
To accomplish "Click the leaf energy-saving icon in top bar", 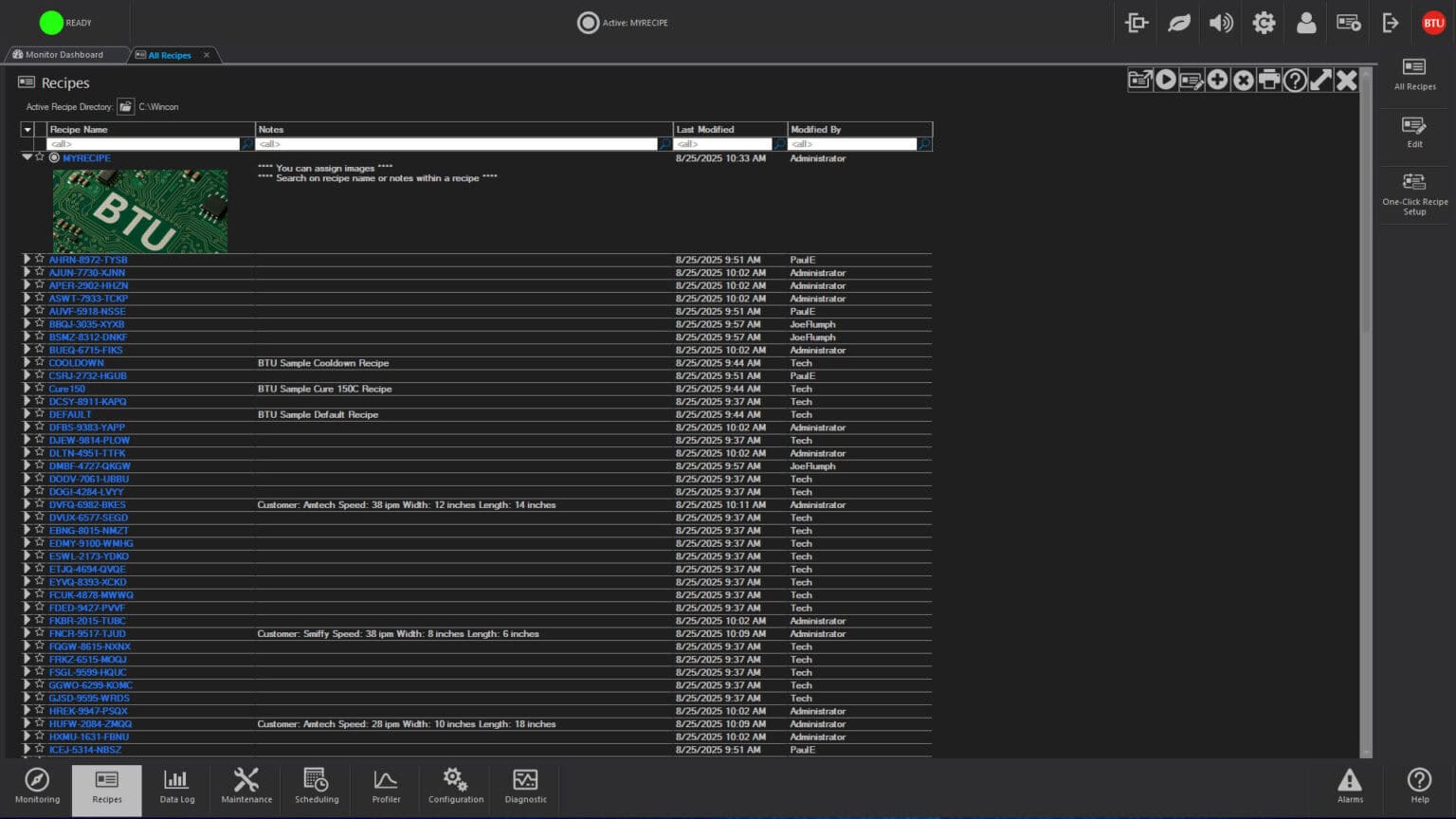I will click(1178, 23).
